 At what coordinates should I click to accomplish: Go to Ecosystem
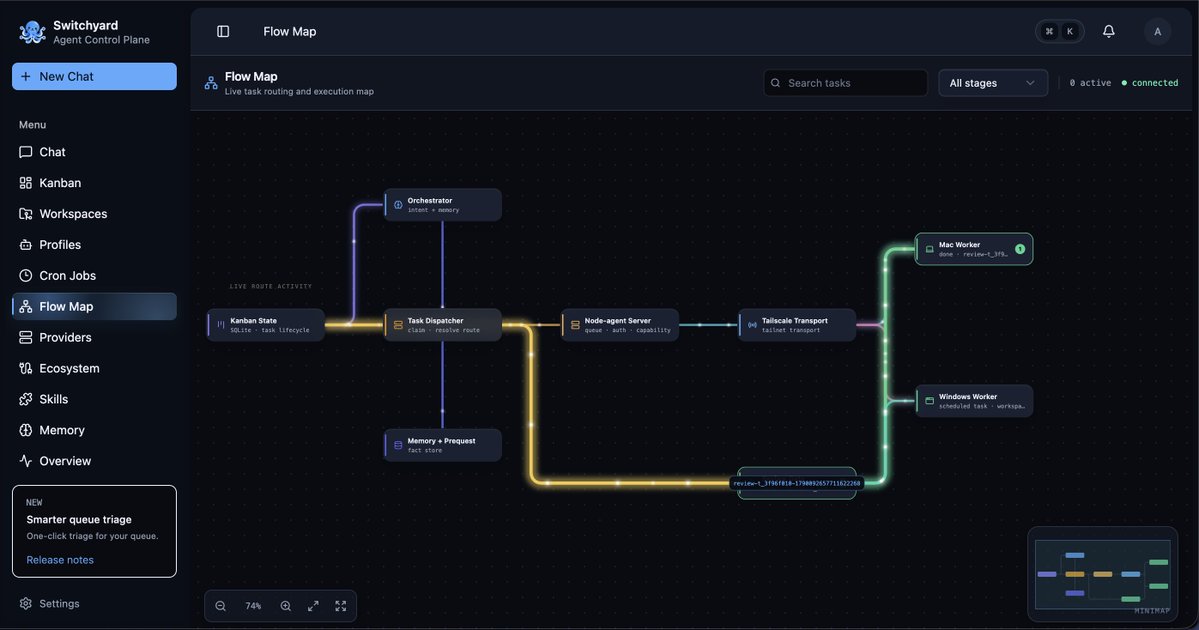click(x=94, y=369)
